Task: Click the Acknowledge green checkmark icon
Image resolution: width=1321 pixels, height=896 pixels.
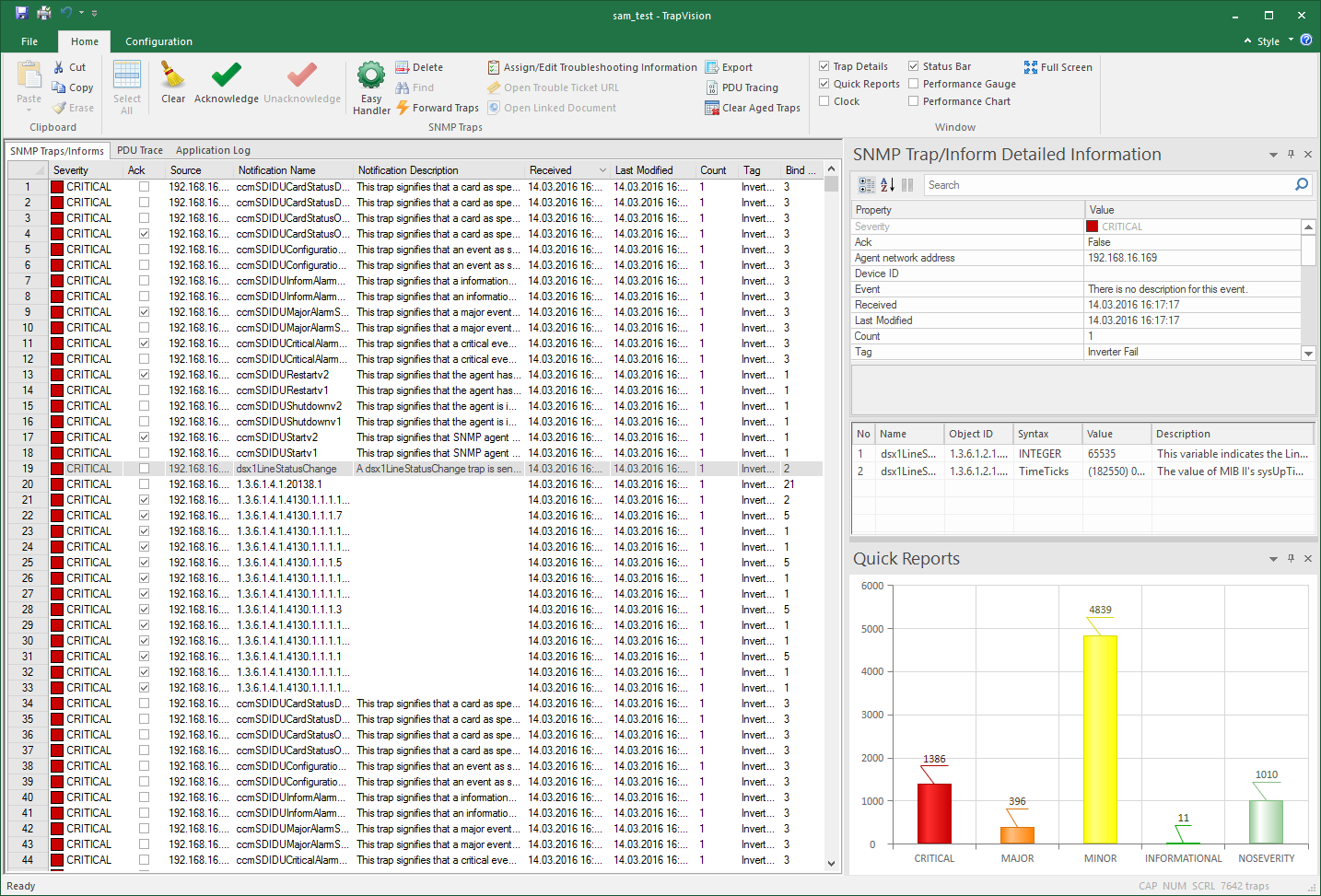Action: point(226,75)
